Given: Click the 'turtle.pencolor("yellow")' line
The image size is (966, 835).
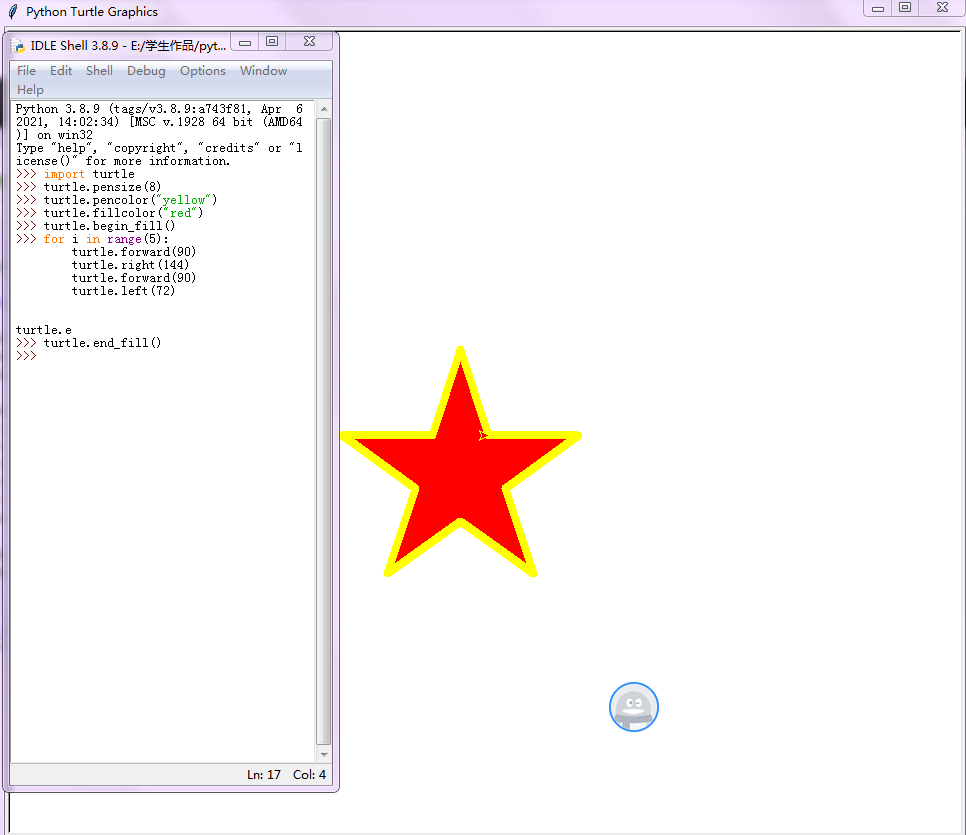Looking at the screenshot, I should (130, 200).
